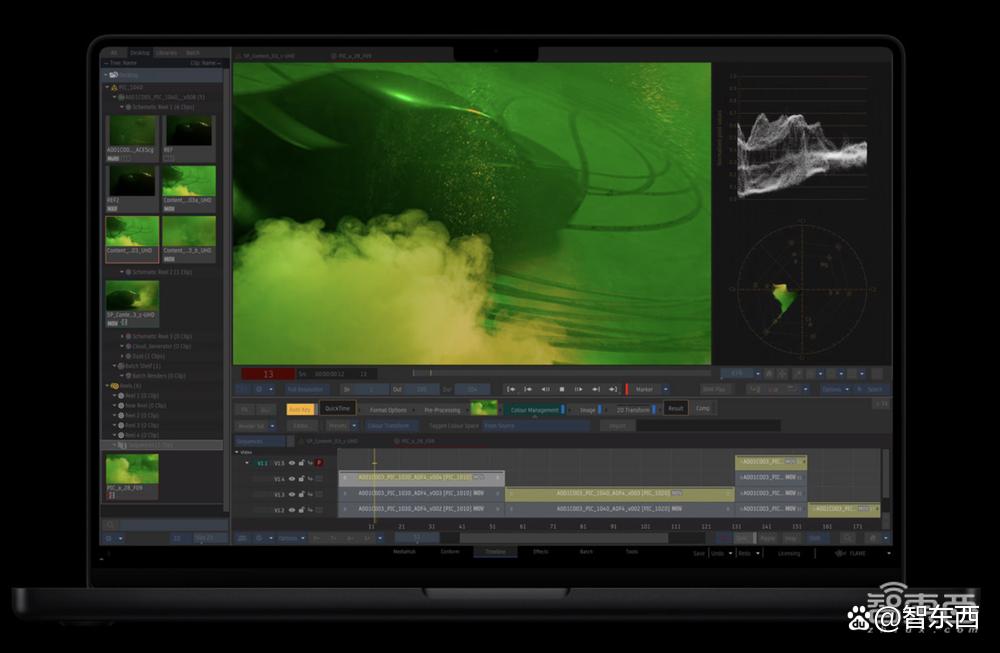Hide track V1.5 with its eye icon

tap(292, 463)
